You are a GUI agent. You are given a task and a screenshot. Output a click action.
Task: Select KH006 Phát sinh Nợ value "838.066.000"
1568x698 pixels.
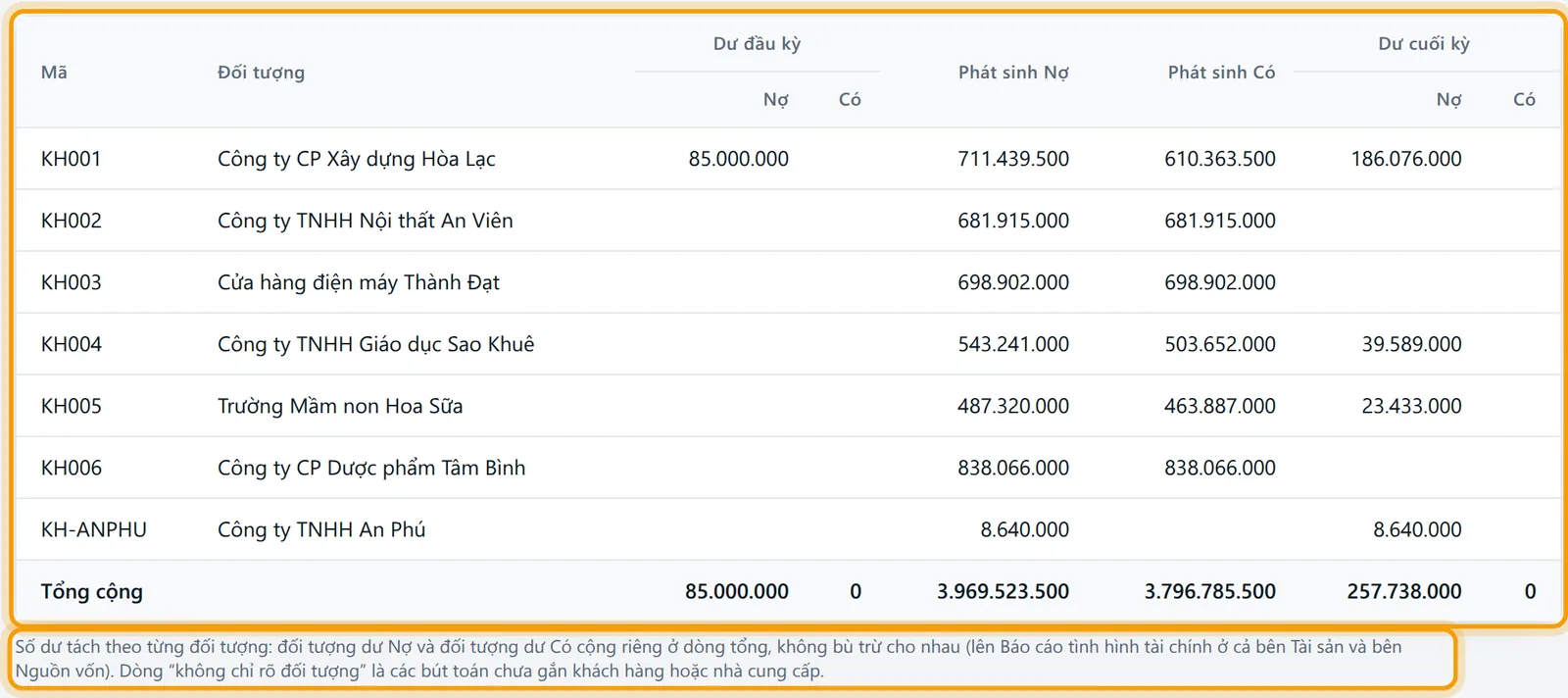click(1013, 468)
